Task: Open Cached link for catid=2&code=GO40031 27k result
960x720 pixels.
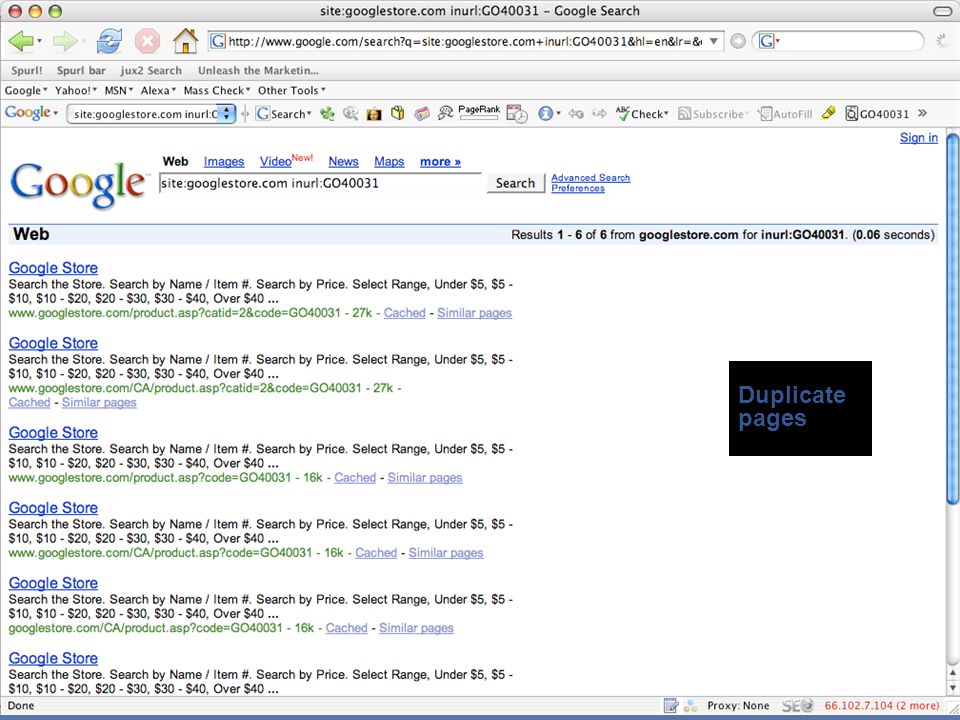Action: click(404, 313)
